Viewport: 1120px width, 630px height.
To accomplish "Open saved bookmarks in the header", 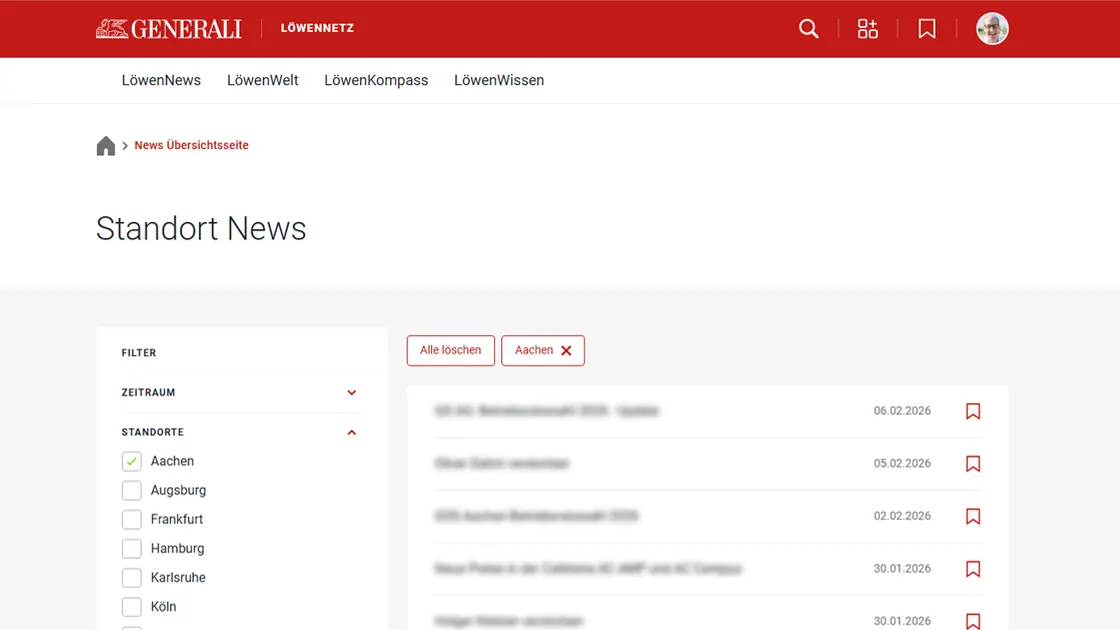I will pos(926,29).
